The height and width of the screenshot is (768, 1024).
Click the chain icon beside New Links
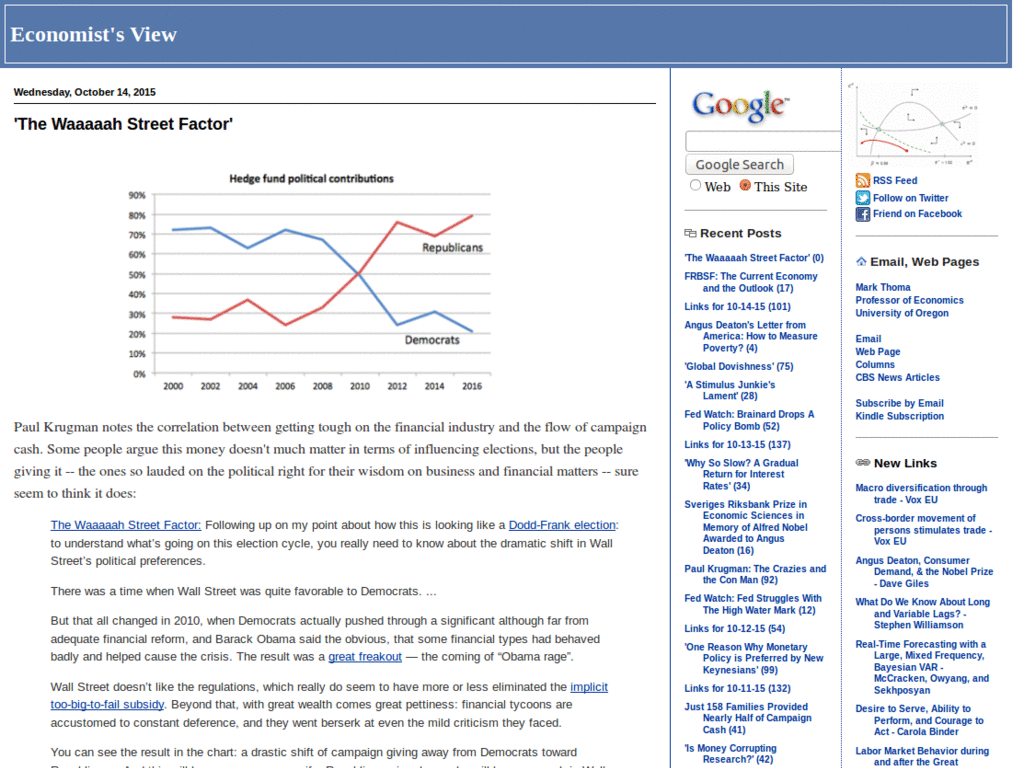click(862, 463)
